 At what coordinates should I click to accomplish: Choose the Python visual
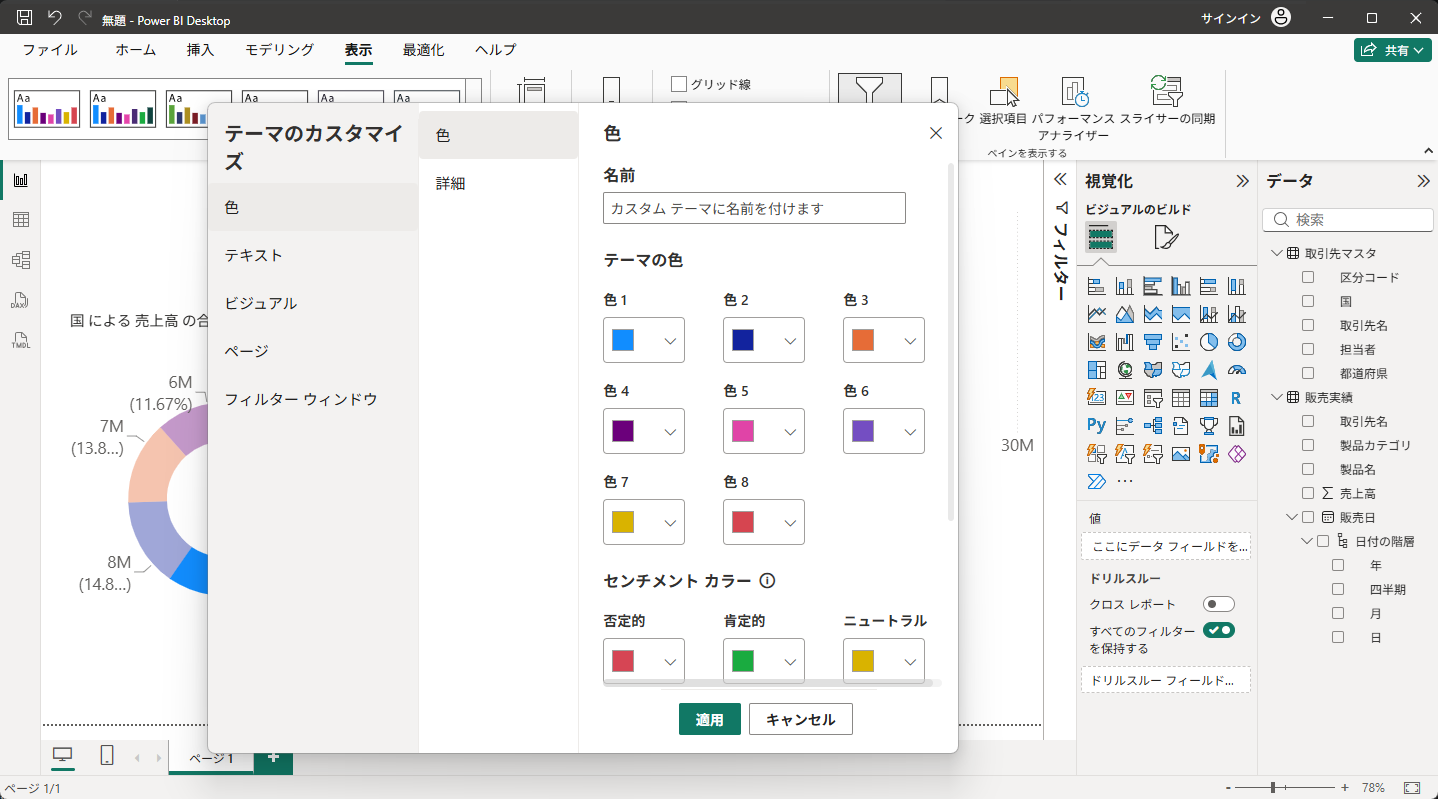[1097, 426]
